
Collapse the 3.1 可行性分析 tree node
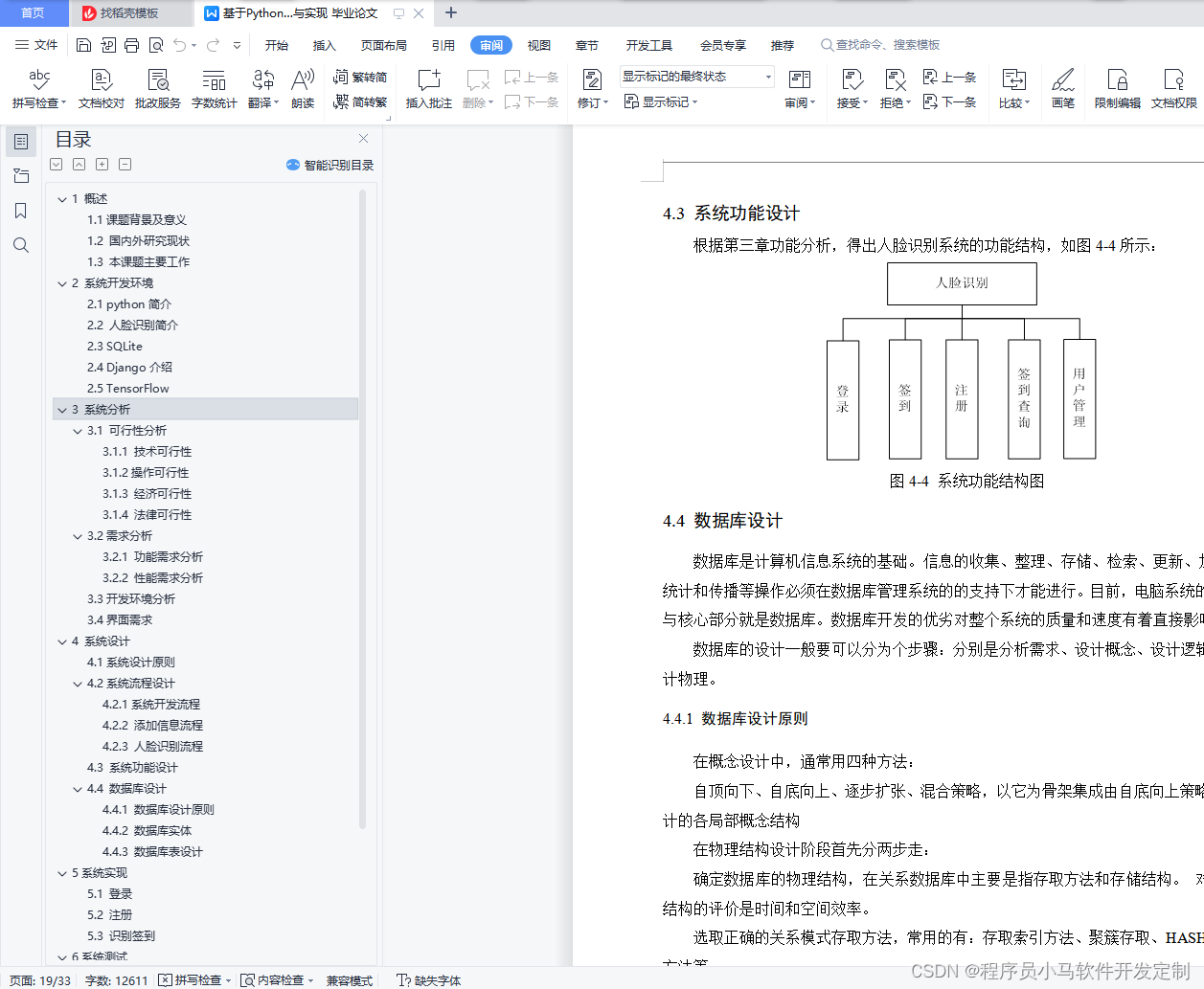click(78, 430)
